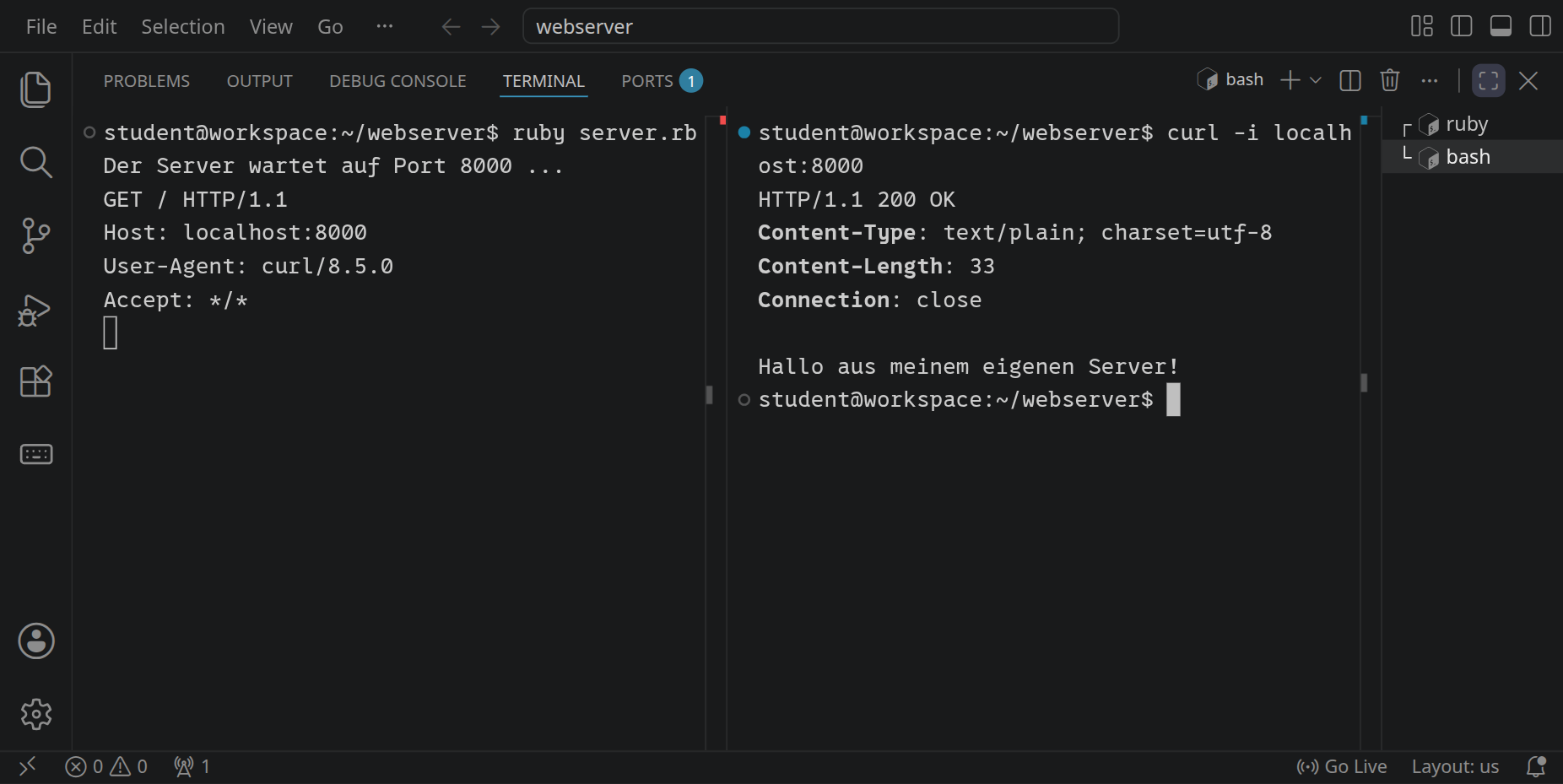
Task: Open the Manage gear menu
Action: click(x=36, y=714)
